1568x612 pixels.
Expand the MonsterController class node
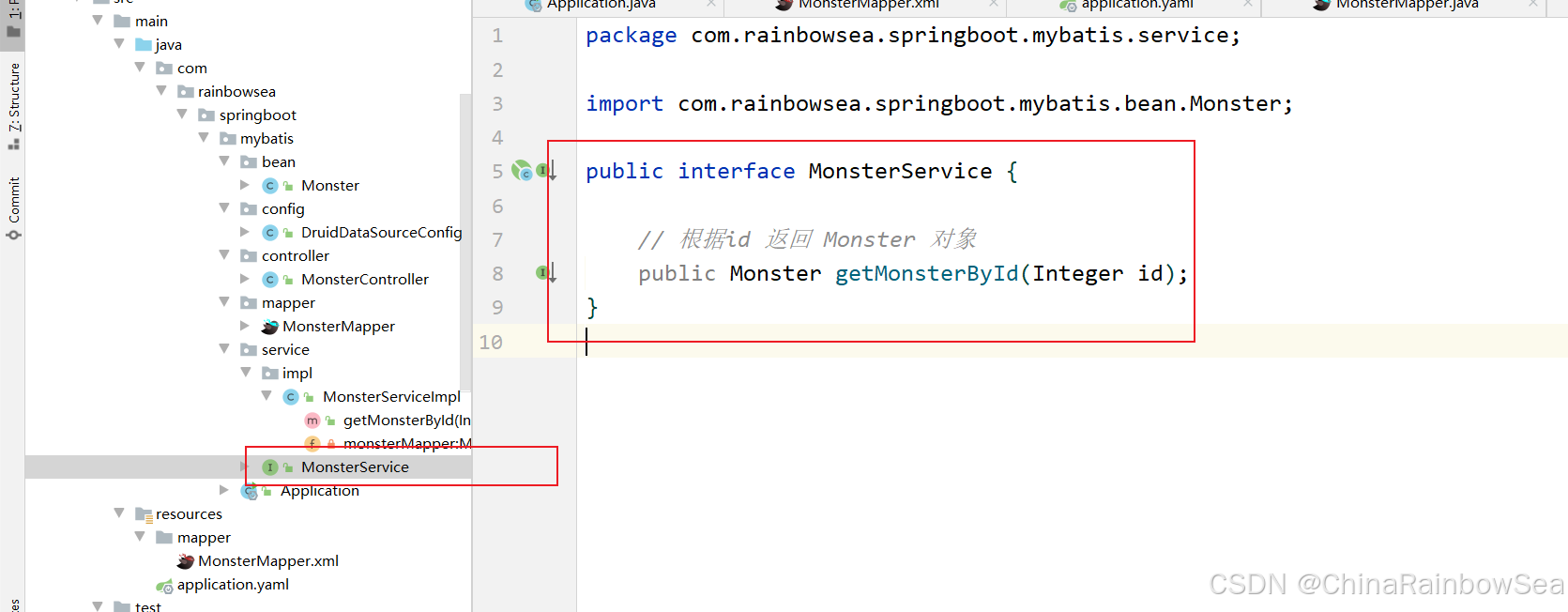coord(245,279)
